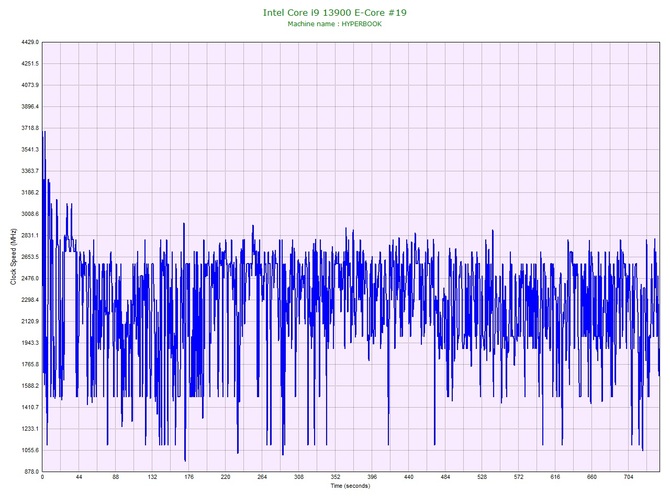
Task: Click the 2298.4 y-axis value
Action: pos(30,300)
